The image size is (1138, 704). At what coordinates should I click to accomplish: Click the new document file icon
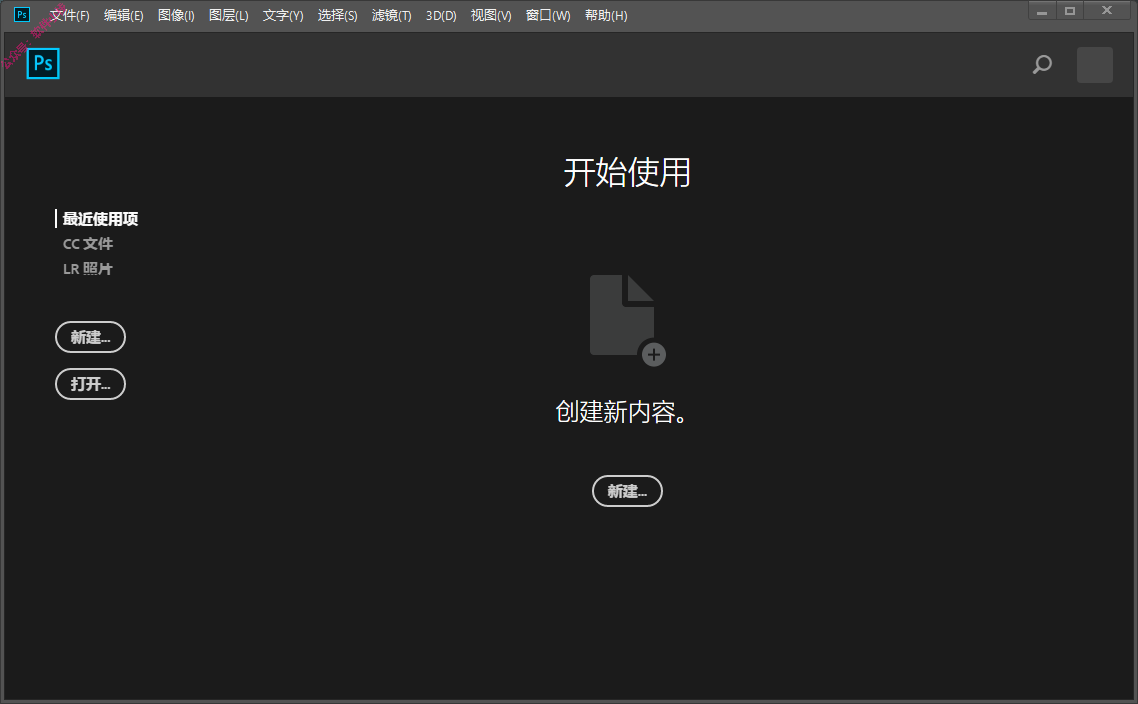628,320
